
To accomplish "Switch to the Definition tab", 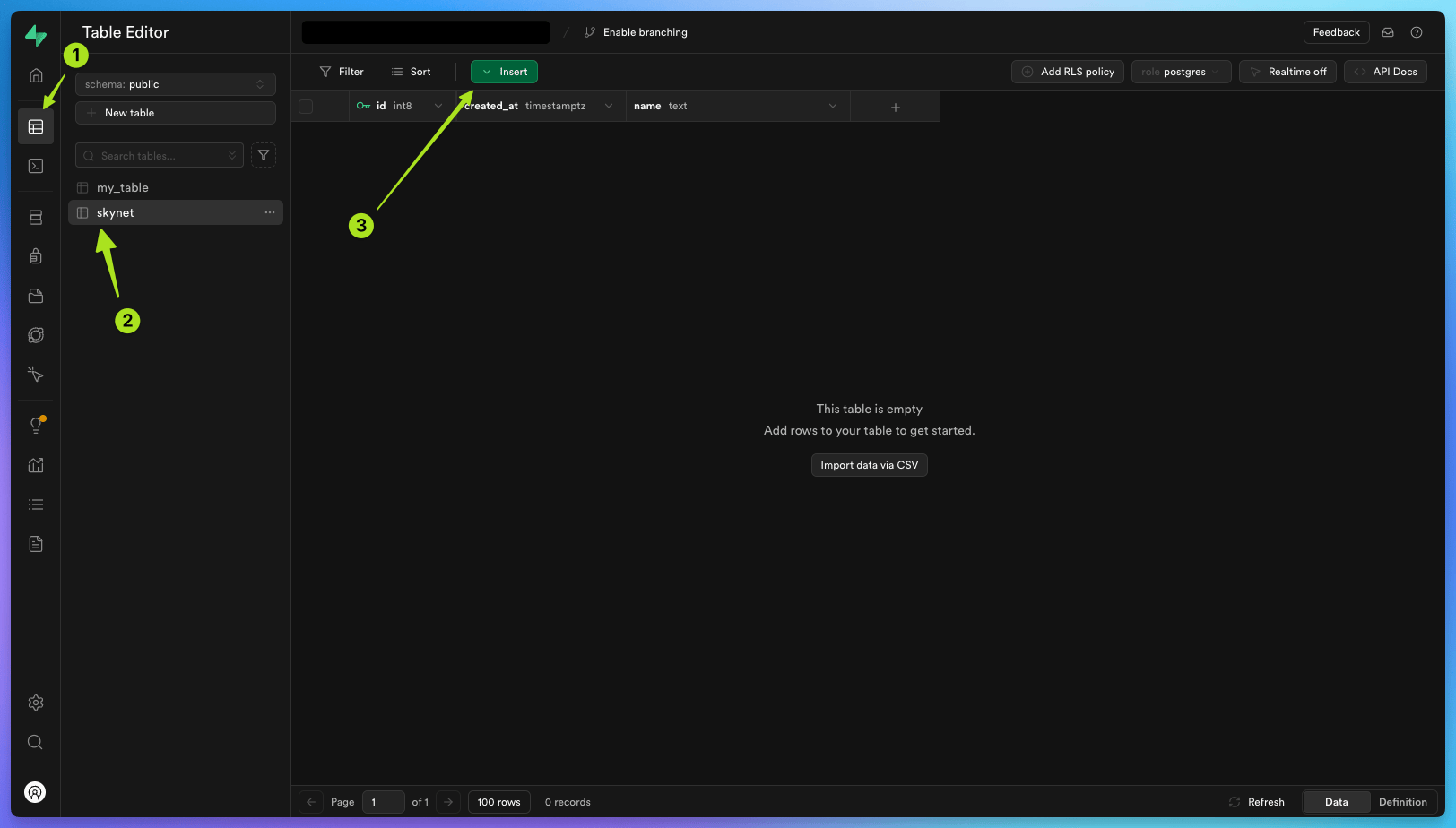I will coord(1403,802).
